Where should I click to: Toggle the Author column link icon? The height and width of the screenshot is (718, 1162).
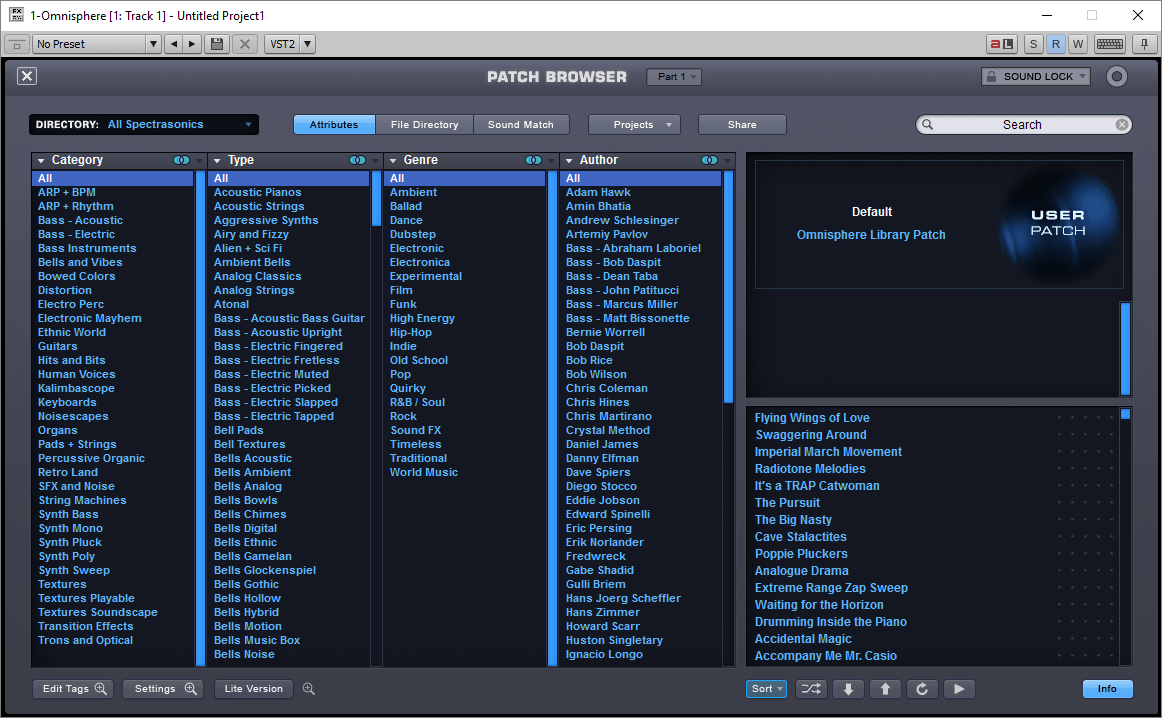[709, 160]
